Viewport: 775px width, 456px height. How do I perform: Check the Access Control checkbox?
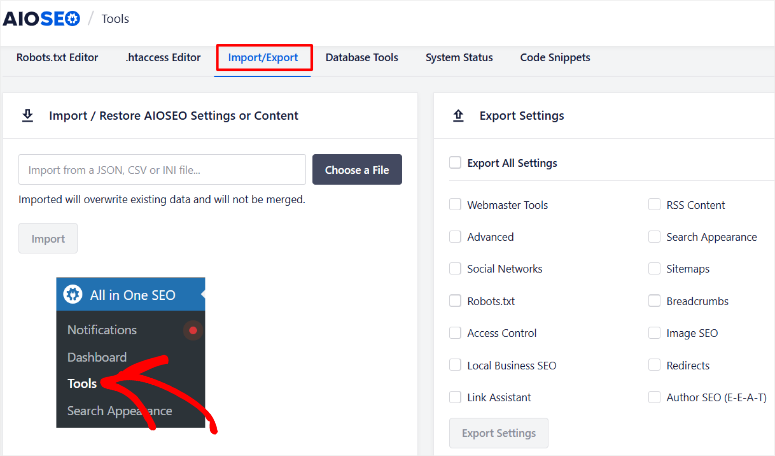click(455, 333)
